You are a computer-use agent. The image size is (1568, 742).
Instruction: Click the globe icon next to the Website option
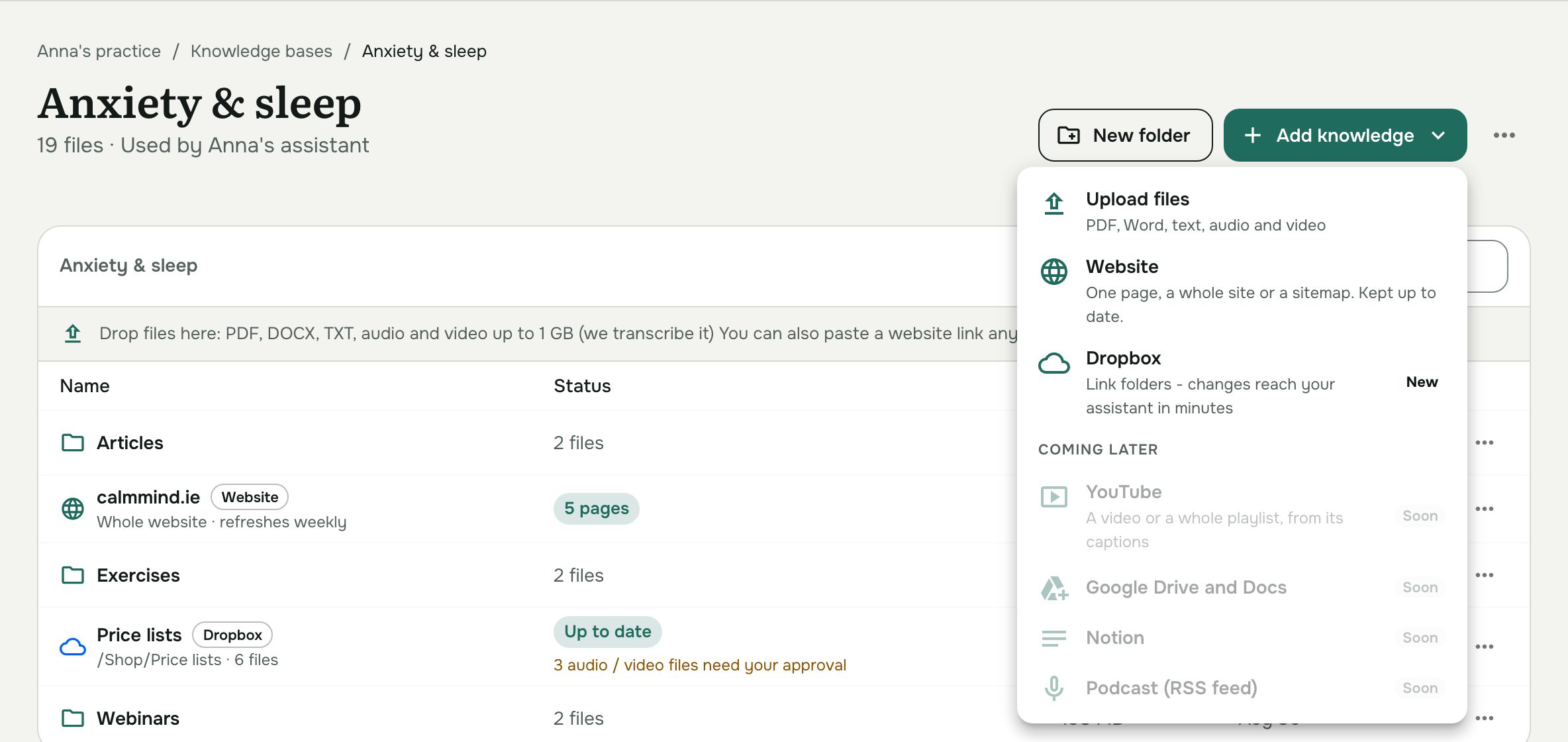[1053, 272]
